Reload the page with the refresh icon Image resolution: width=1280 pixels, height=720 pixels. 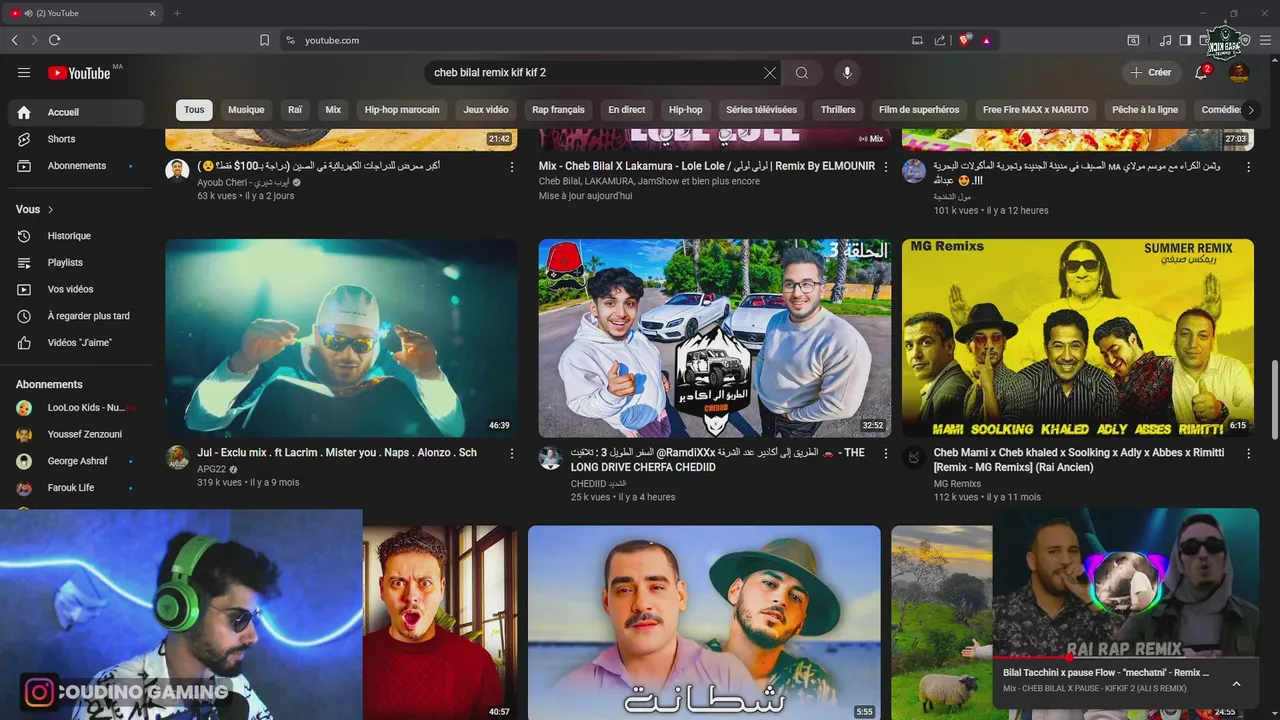[54, 40]
